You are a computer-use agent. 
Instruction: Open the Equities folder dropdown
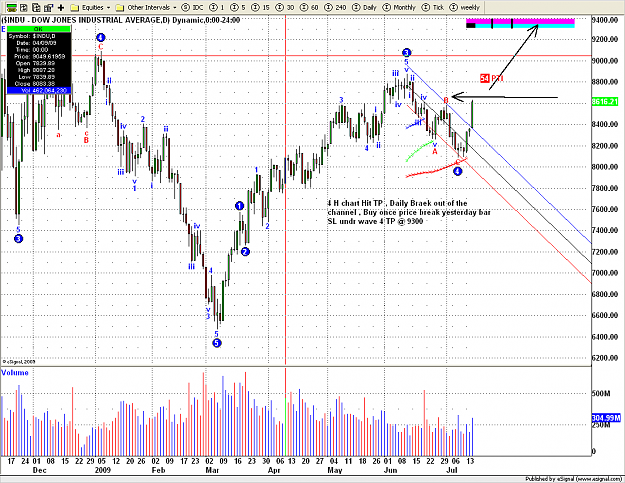90,7
